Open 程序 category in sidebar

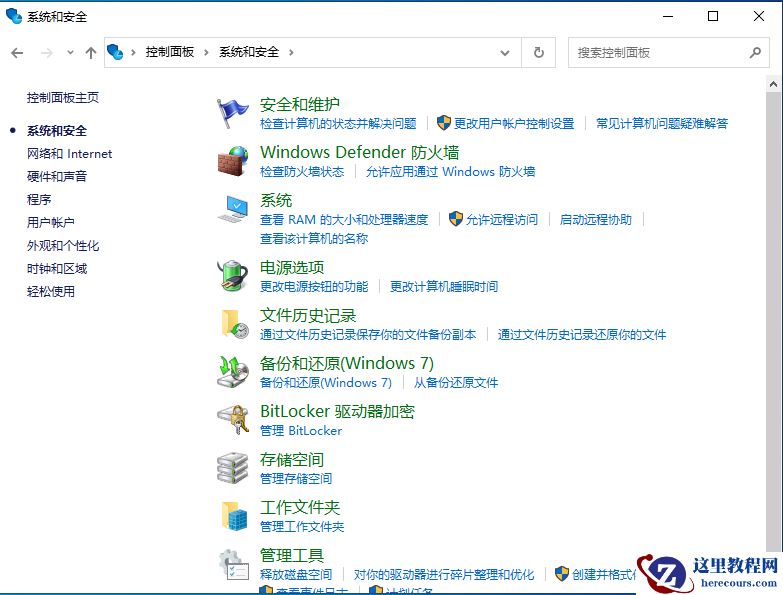pyautogui.click(x=39, y=200)
